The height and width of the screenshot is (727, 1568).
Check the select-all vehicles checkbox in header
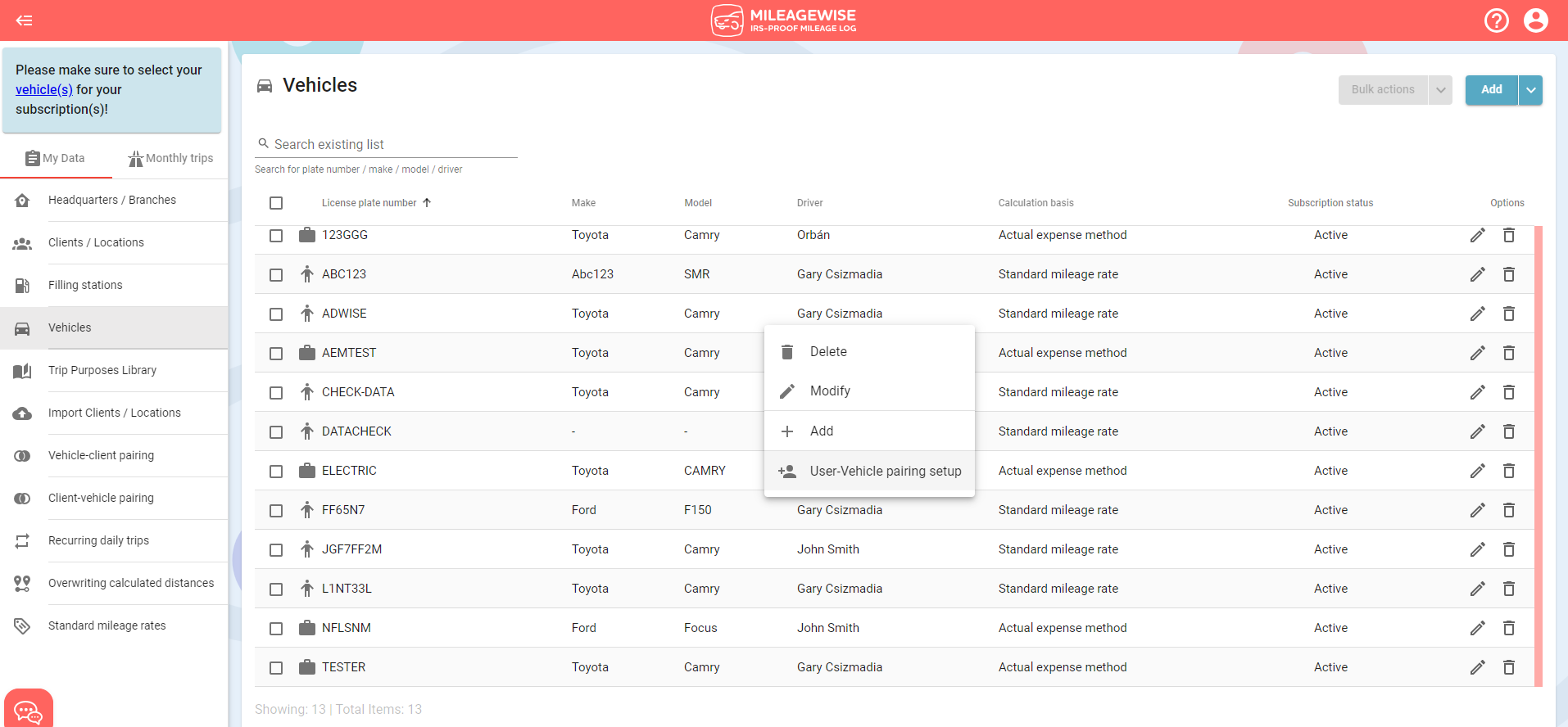276,203
